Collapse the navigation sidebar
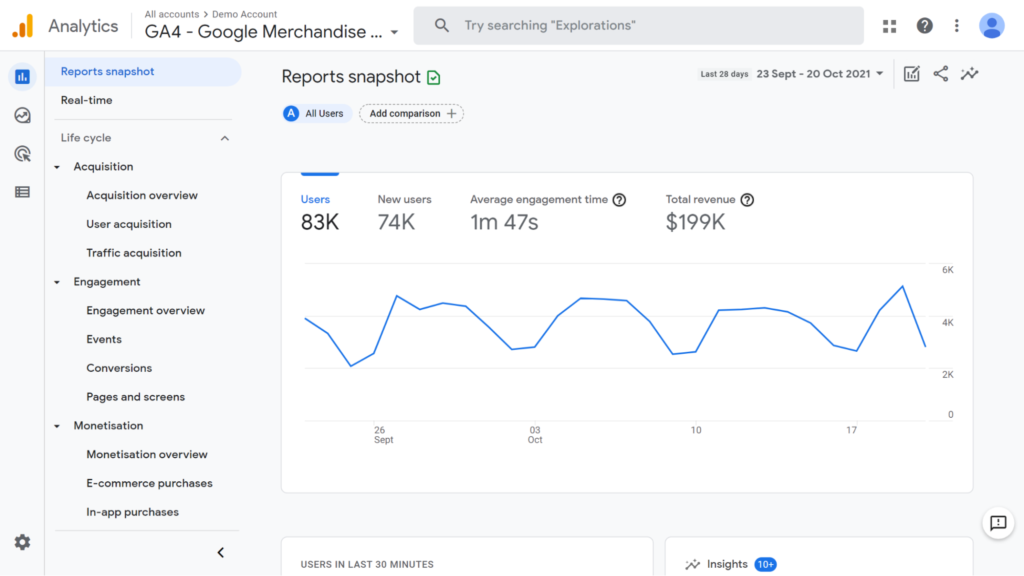This screenshot has width=1024, height=576. (x=221, y=552)
